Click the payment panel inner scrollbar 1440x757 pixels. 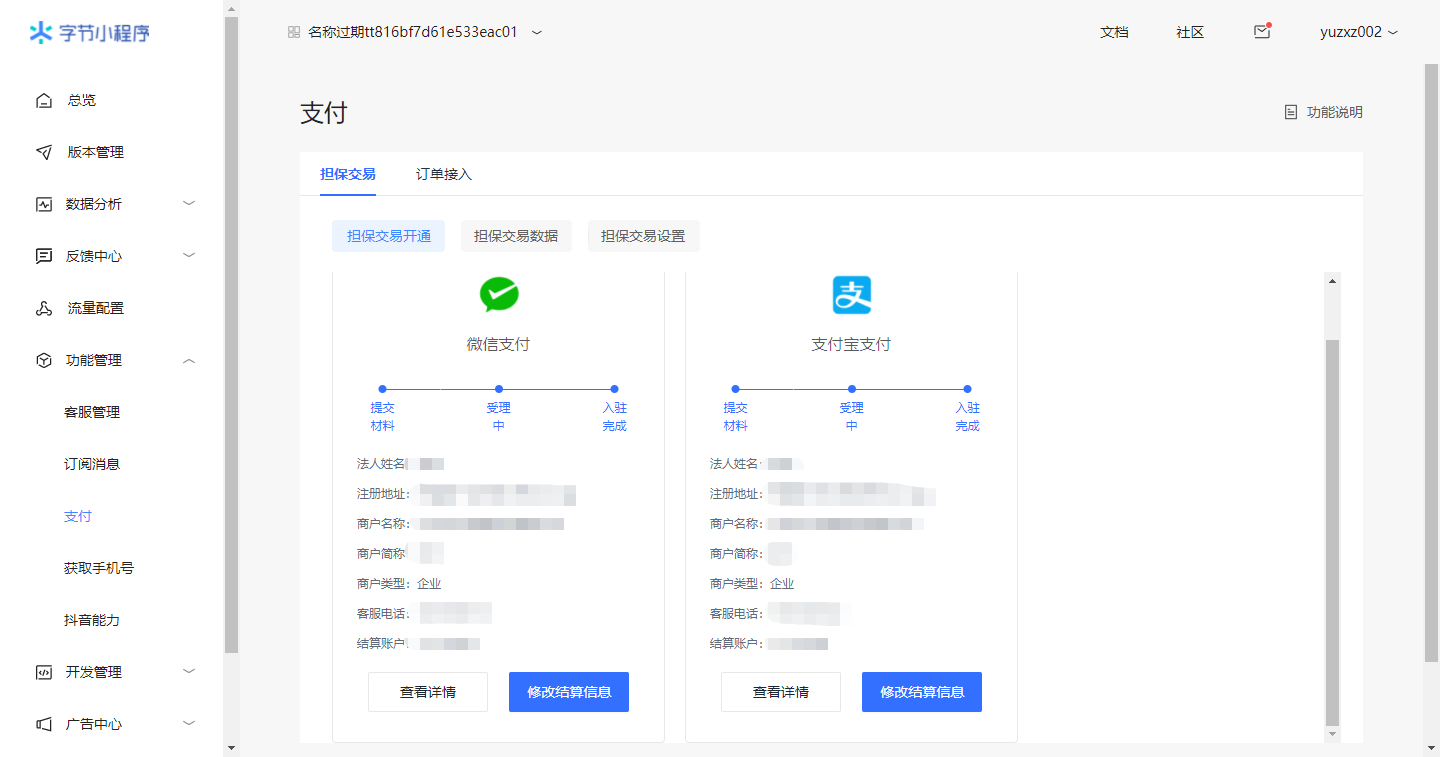point(1331,530)
